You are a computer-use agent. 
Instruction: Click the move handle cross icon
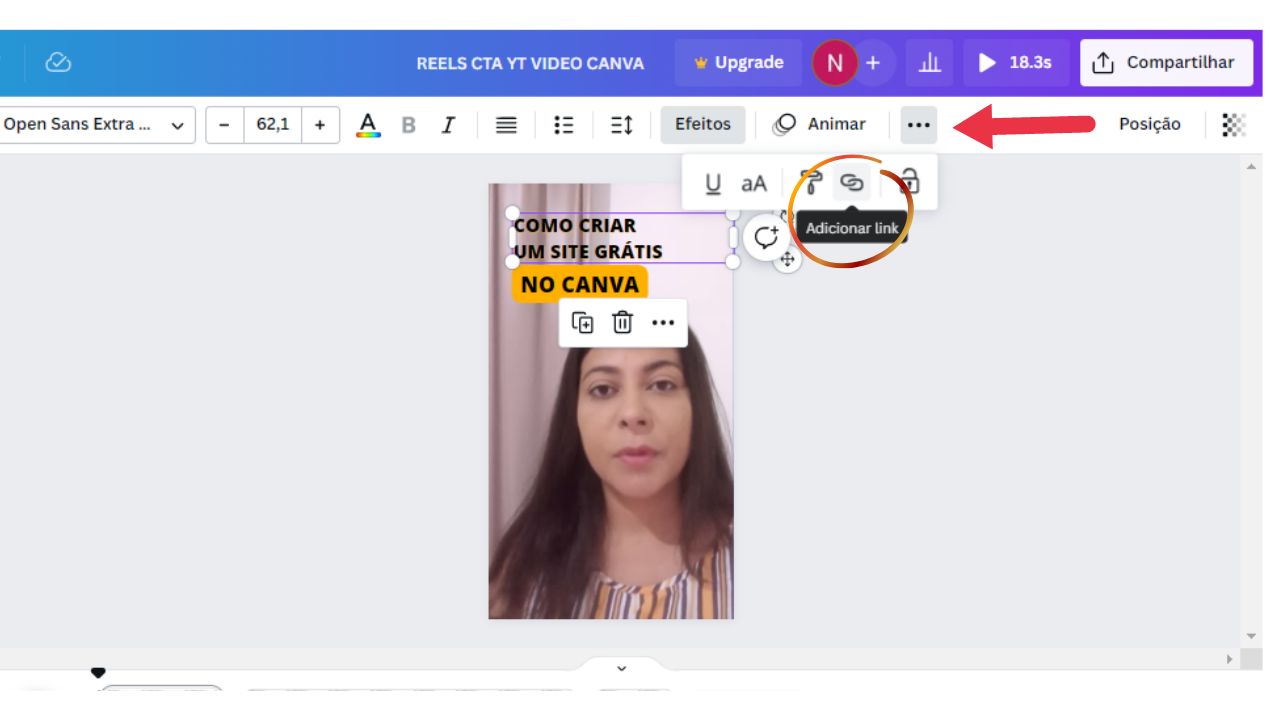pyautogui.click(x=787, y=260)
